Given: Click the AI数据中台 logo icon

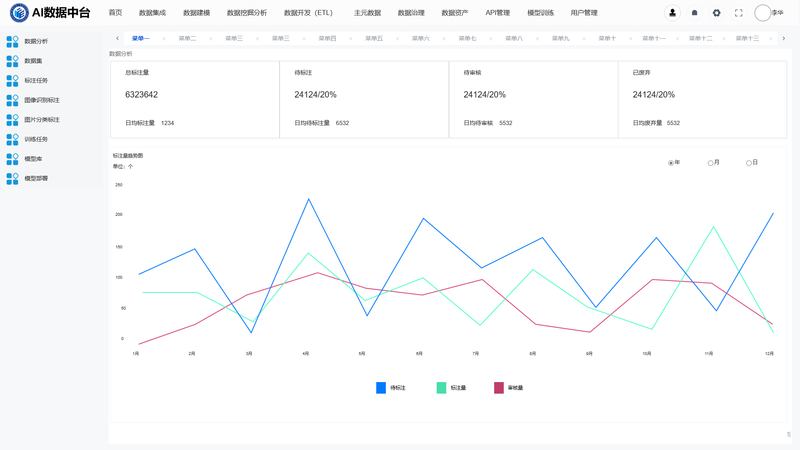Looking at the screenshot, I should (x=19, y=13).
